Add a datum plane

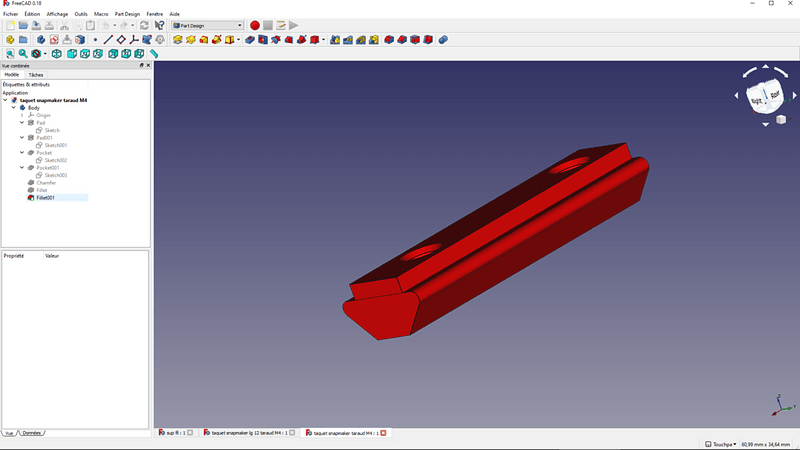tap(121, 40)
